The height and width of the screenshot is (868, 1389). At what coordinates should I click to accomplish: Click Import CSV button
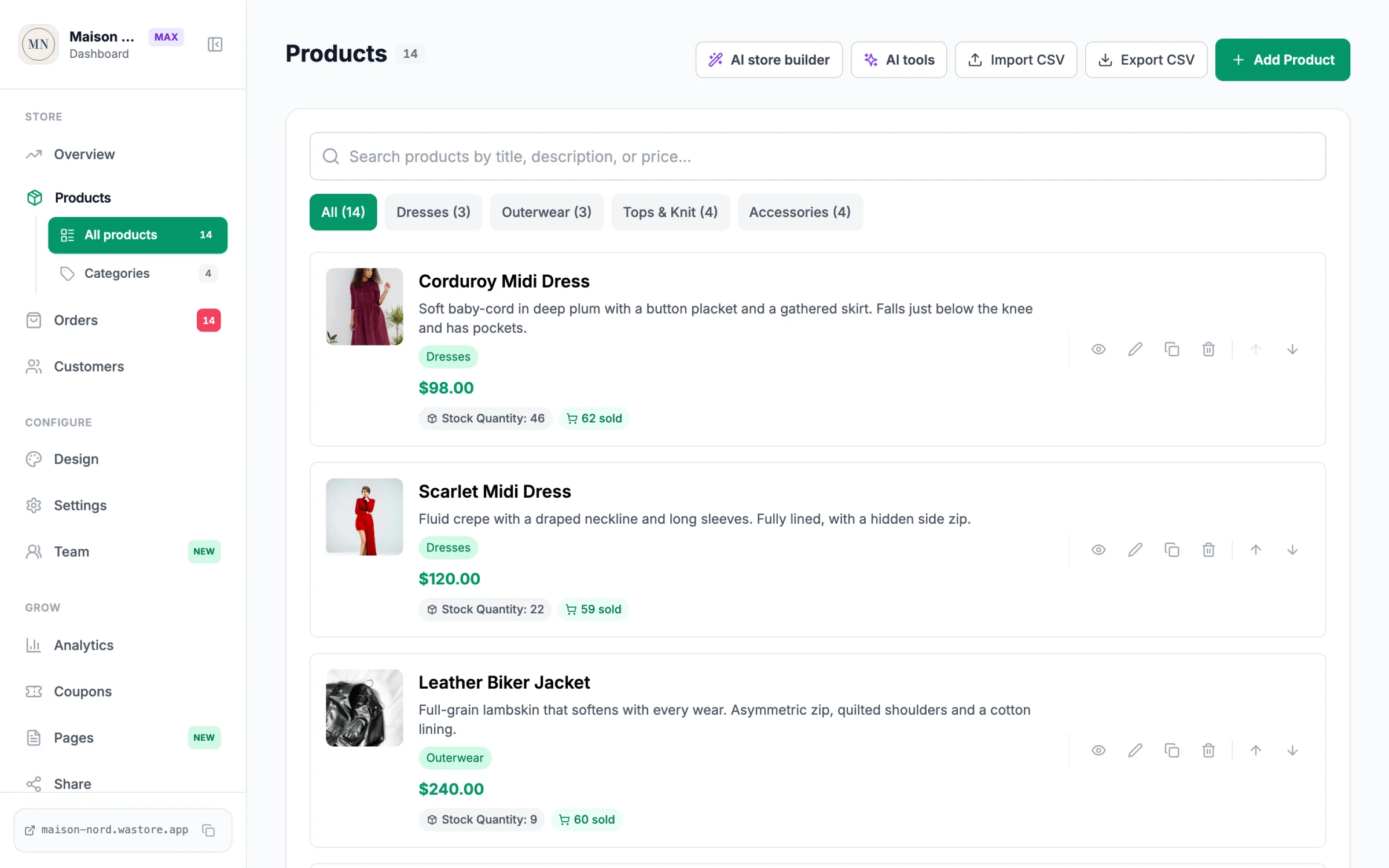(1016, 60)
